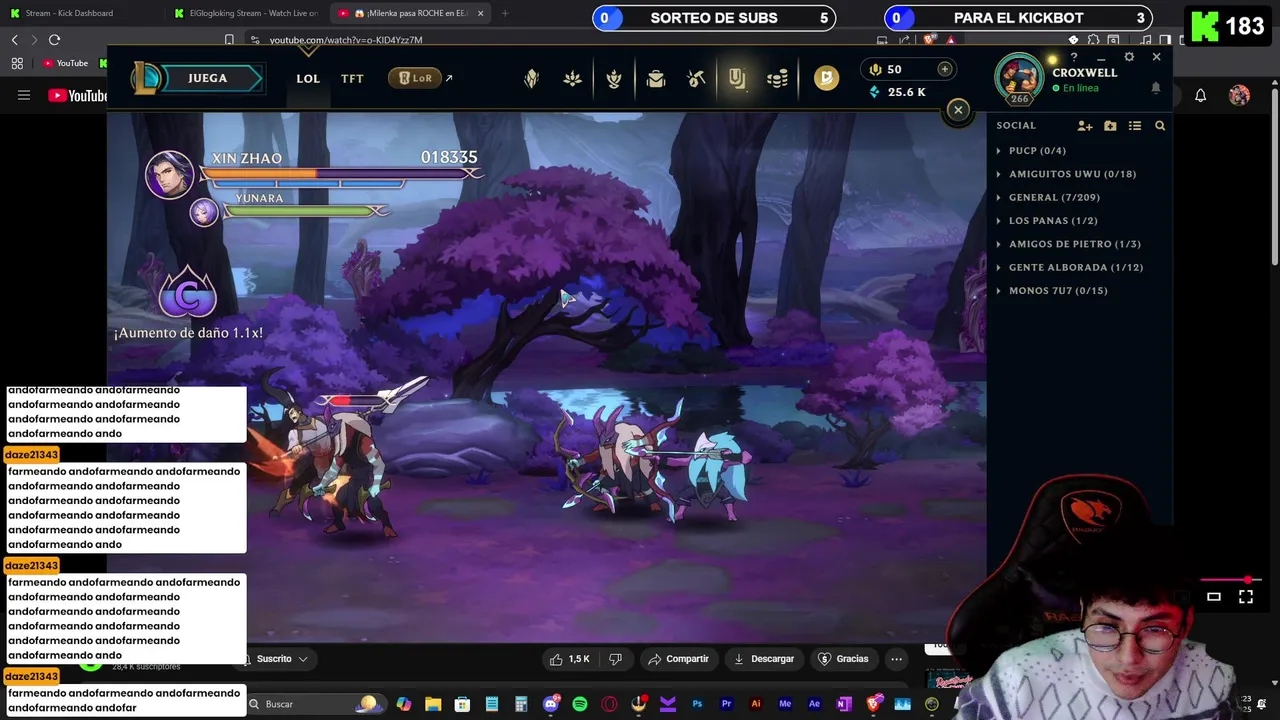The height and width of the screenshot is (720, 1280).
Task: Toggle YouTube theater mode
Action: pos(1214,597)
